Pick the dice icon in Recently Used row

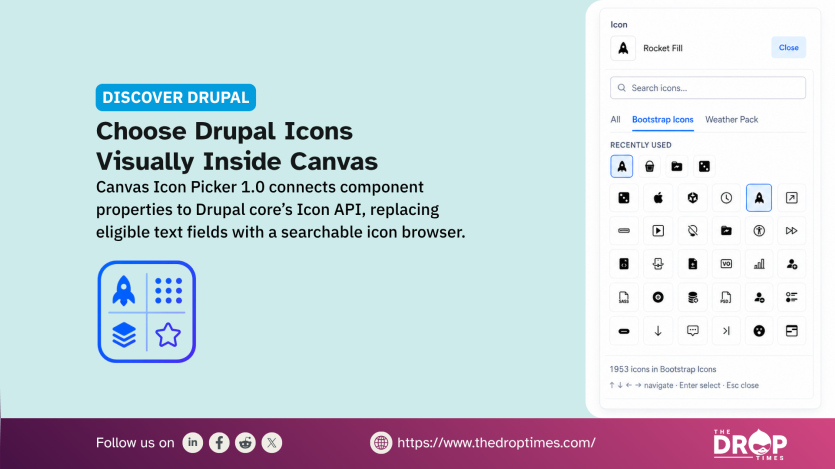pyautogui.click(x=705, y=166)
